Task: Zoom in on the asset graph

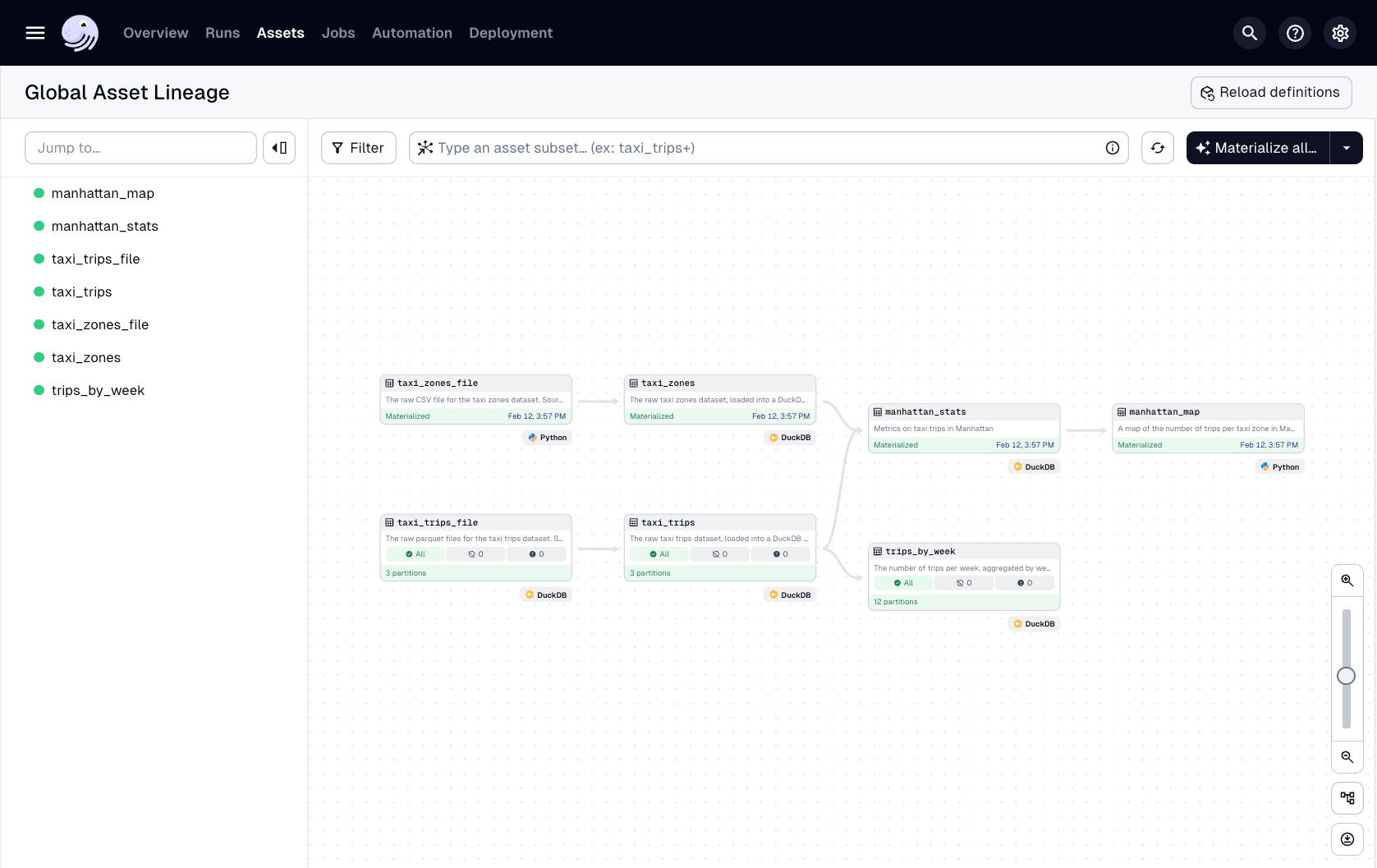Action: (1347, 580)
